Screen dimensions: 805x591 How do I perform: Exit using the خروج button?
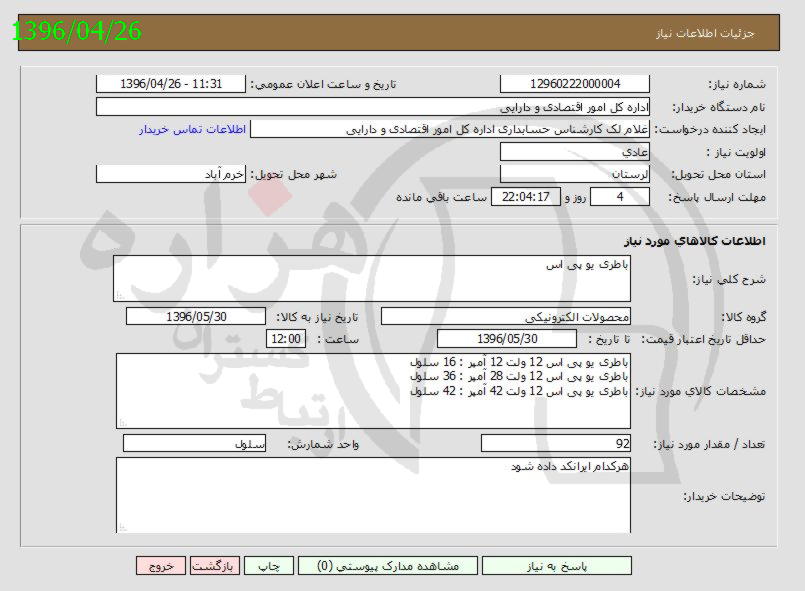161,565
